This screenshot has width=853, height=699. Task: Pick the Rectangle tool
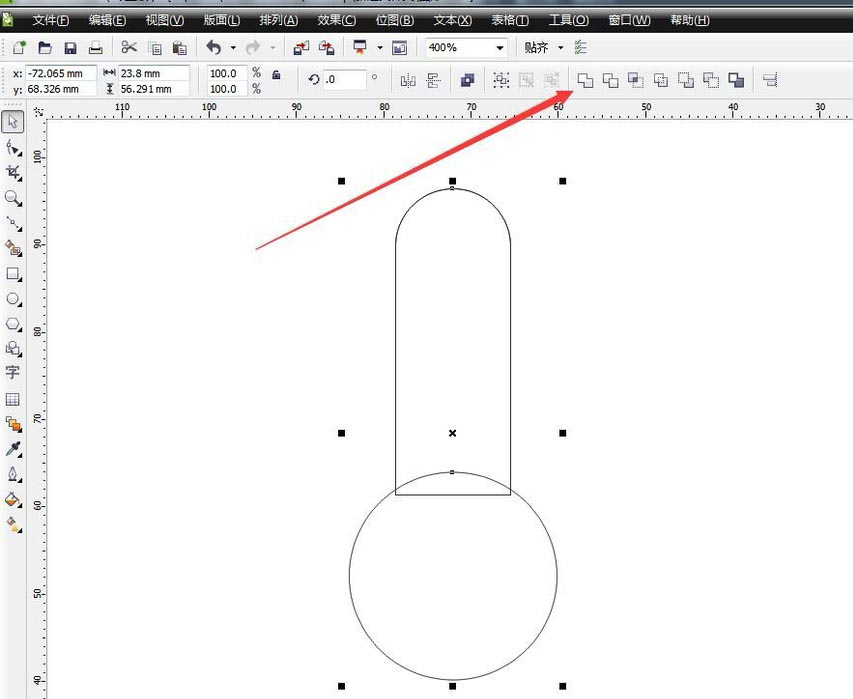tap(14, 274)
